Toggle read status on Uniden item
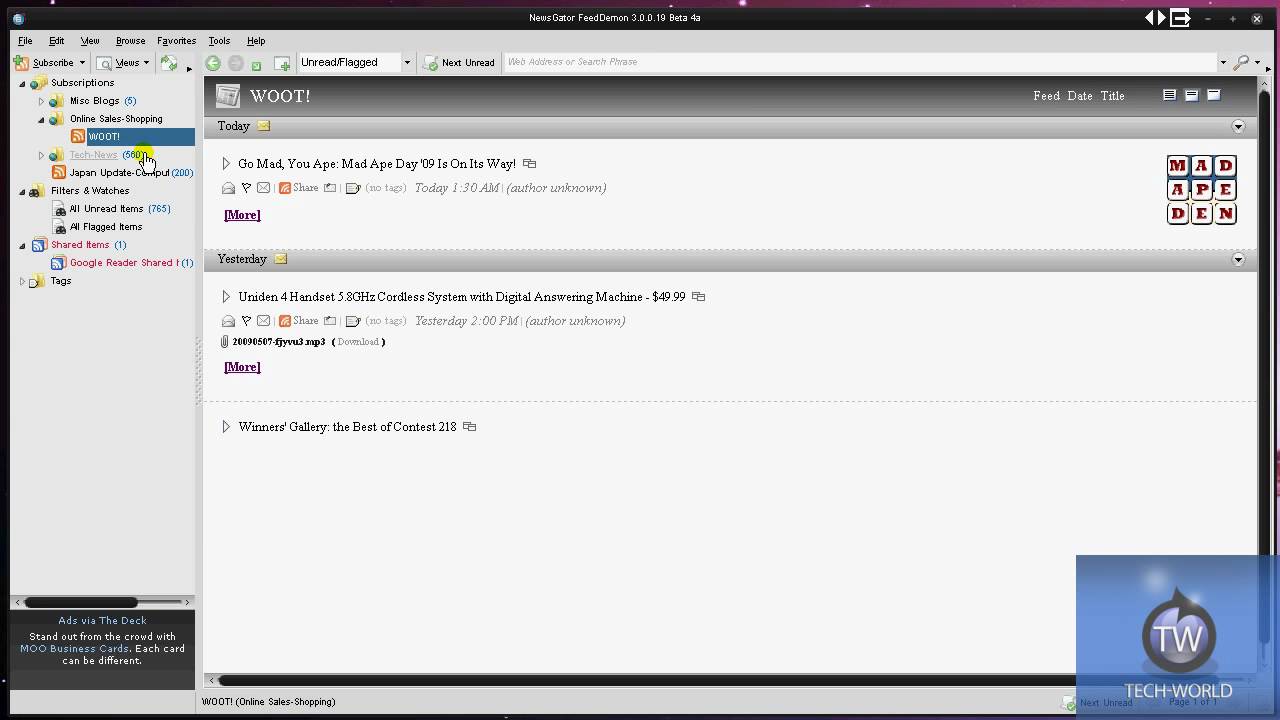The height and width of the screenshot is (720, 1280). click(228, 321)
